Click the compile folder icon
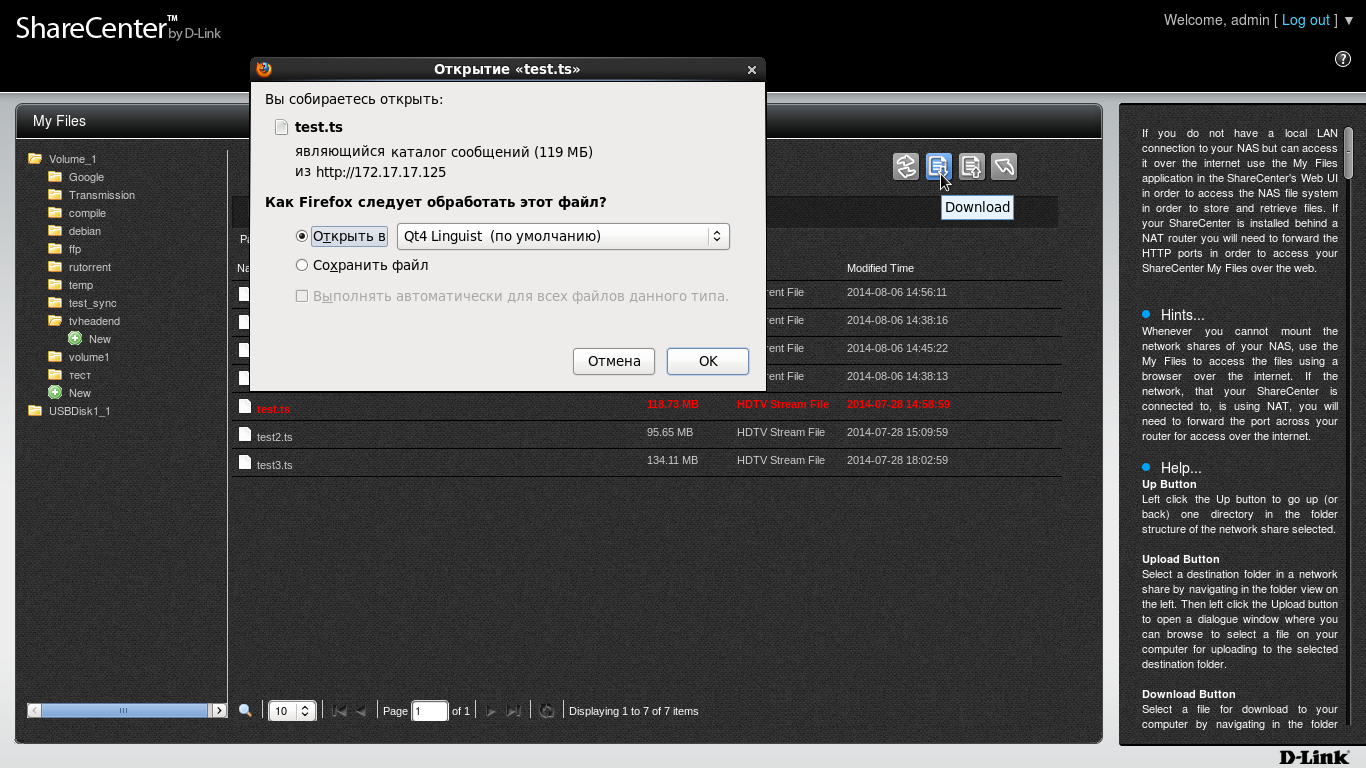The width and height of the screenshot is (1366, 768). point(55,212)
